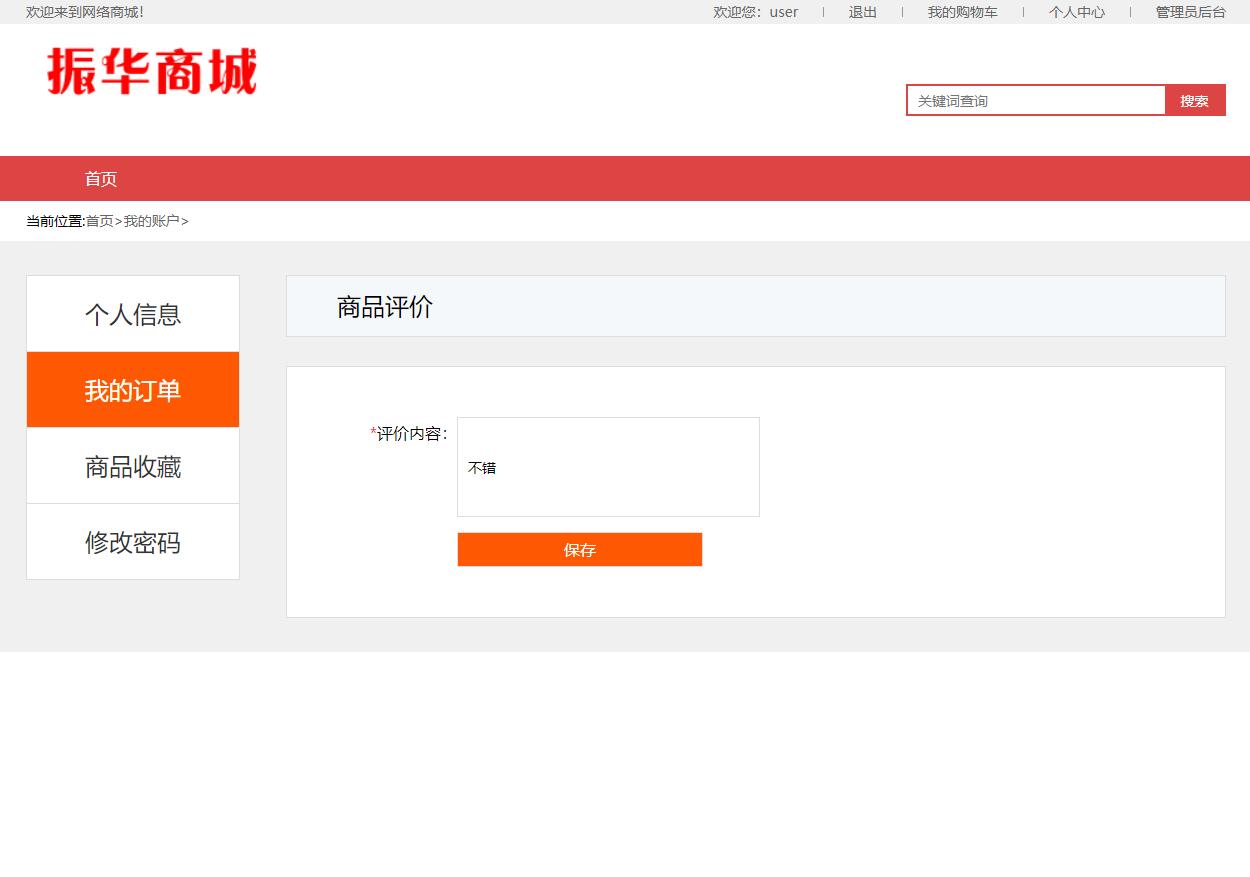Open 管理员后台 admin backend
The image size is (1250, 877).
1189,12
